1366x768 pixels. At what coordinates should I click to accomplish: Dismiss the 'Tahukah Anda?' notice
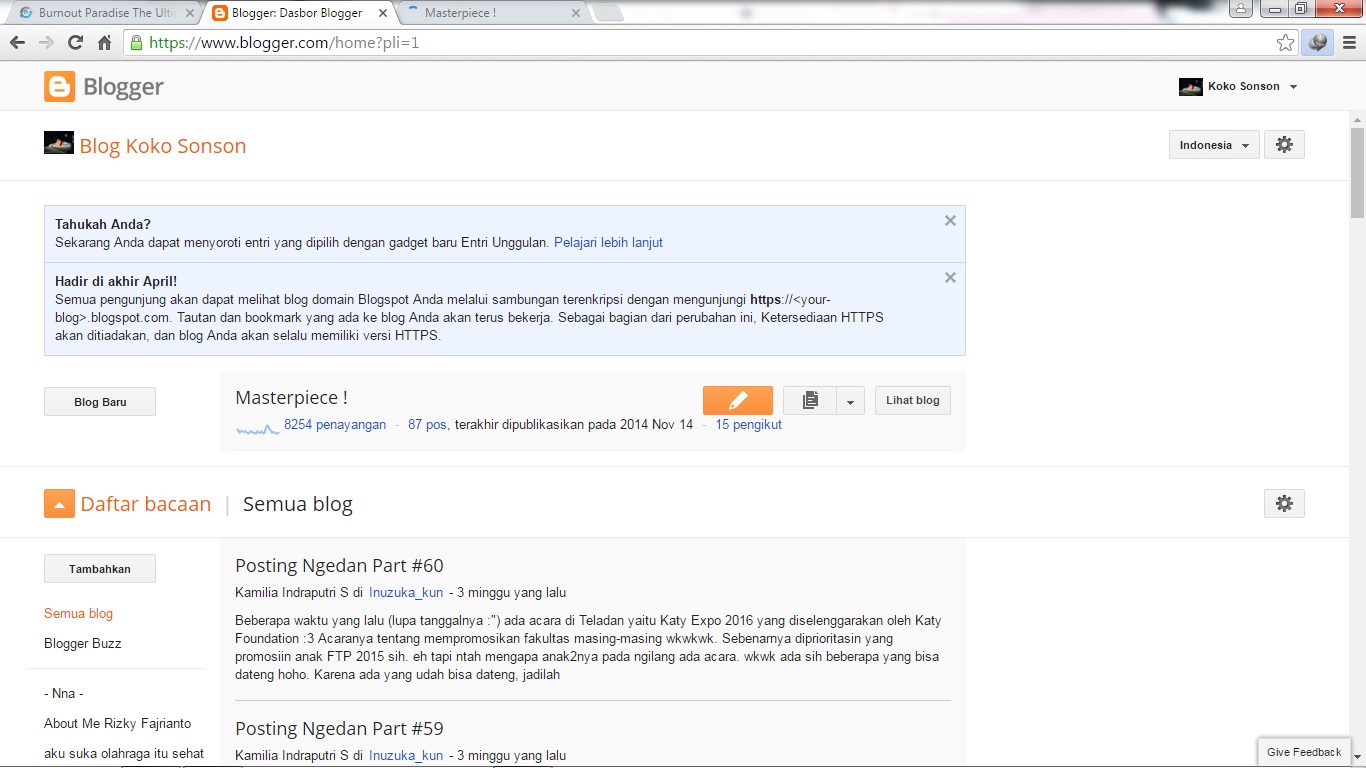point(950,221)
